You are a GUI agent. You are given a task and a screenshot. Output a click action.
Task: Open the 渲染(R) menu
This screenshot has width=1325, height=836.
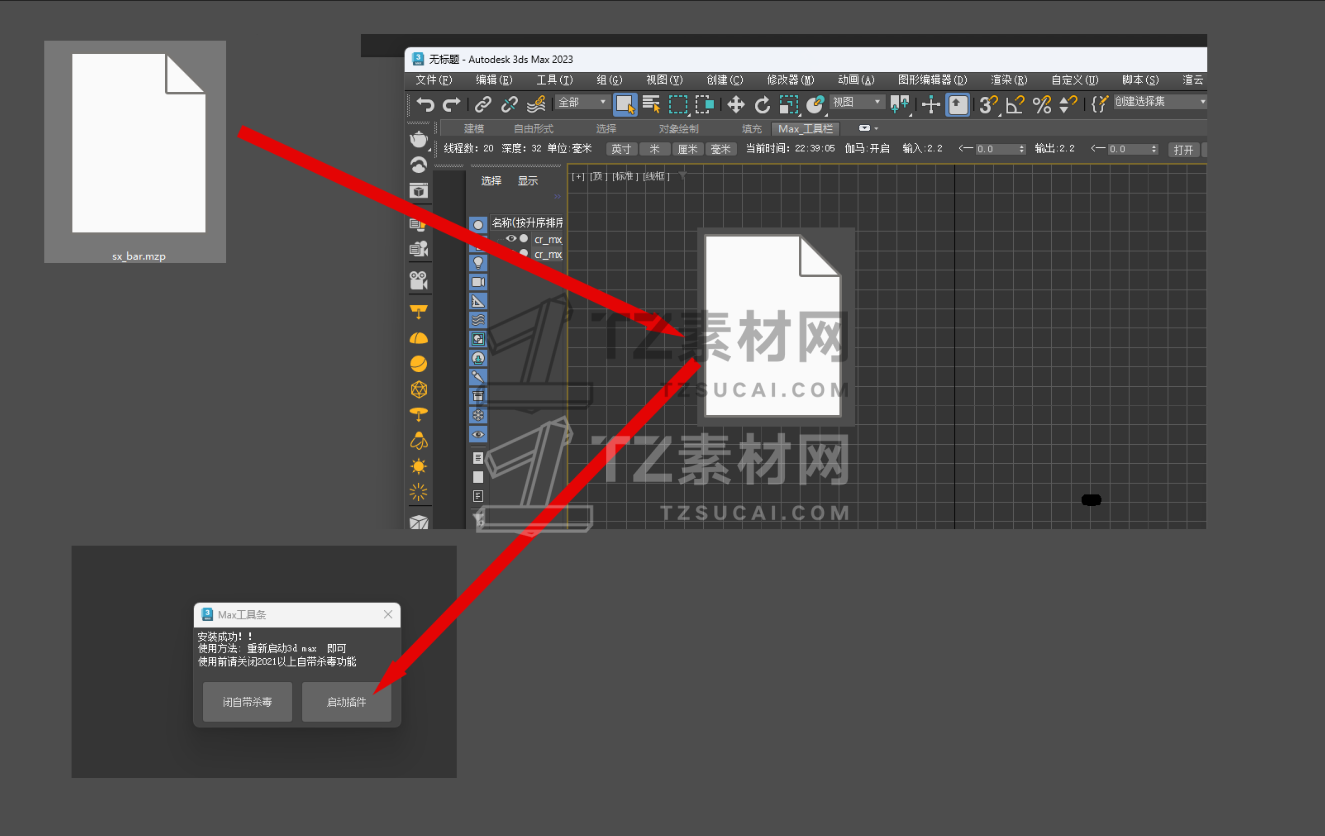tap(1009, 80)
